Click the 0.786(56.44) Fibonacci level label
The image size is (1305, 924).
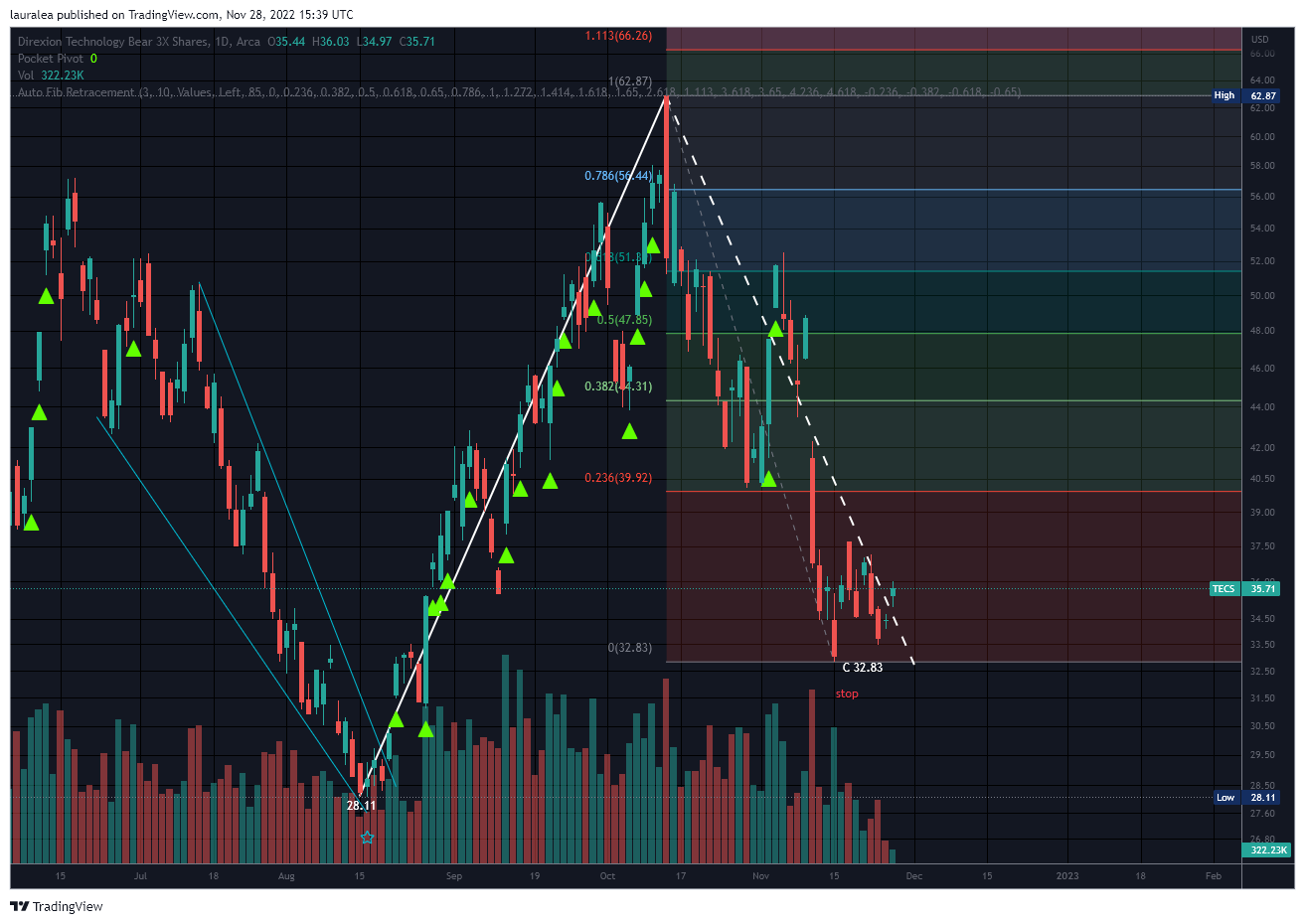tap(618, 176)
